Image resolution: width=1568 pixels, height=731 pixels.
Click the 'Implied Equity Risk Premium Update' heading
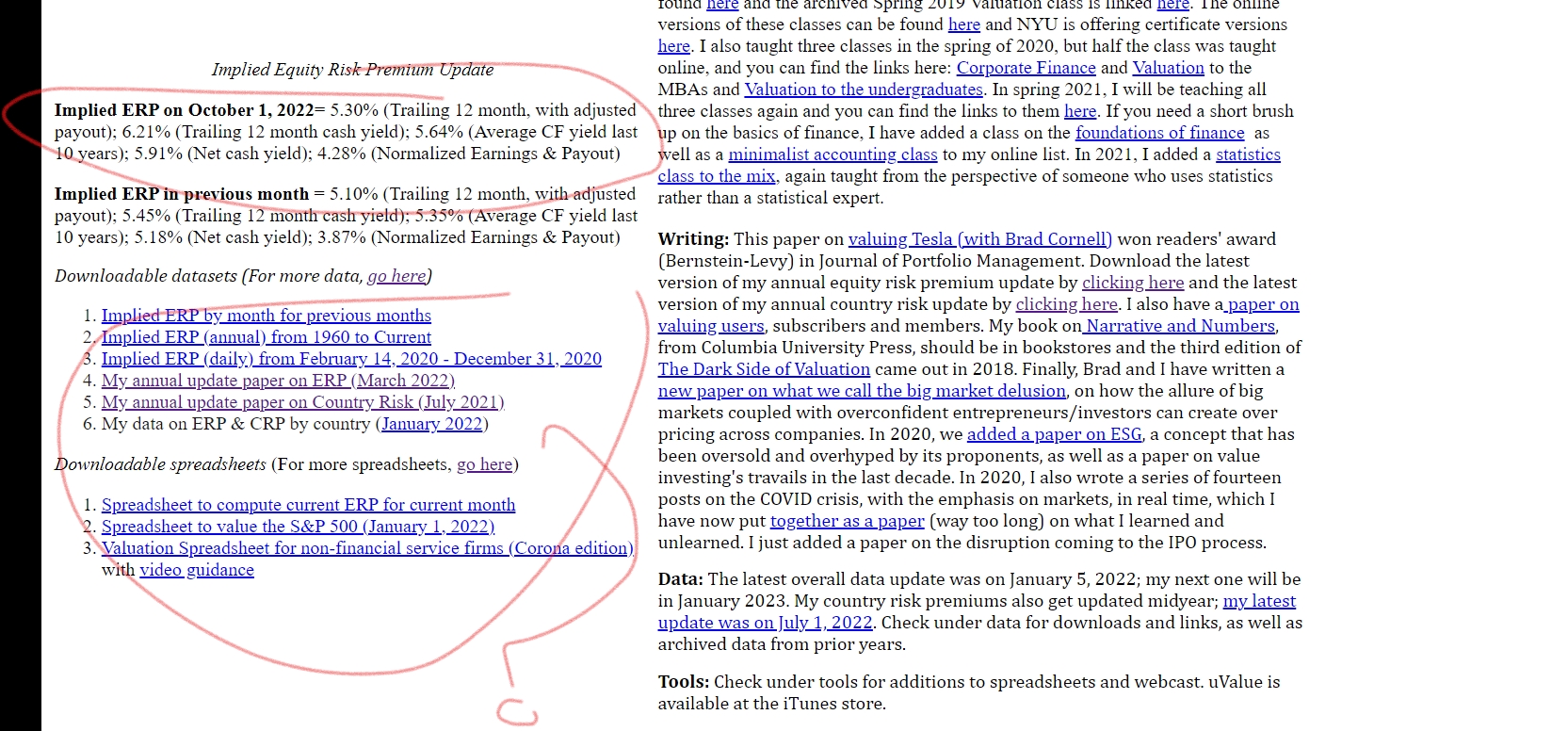(352, 70)
